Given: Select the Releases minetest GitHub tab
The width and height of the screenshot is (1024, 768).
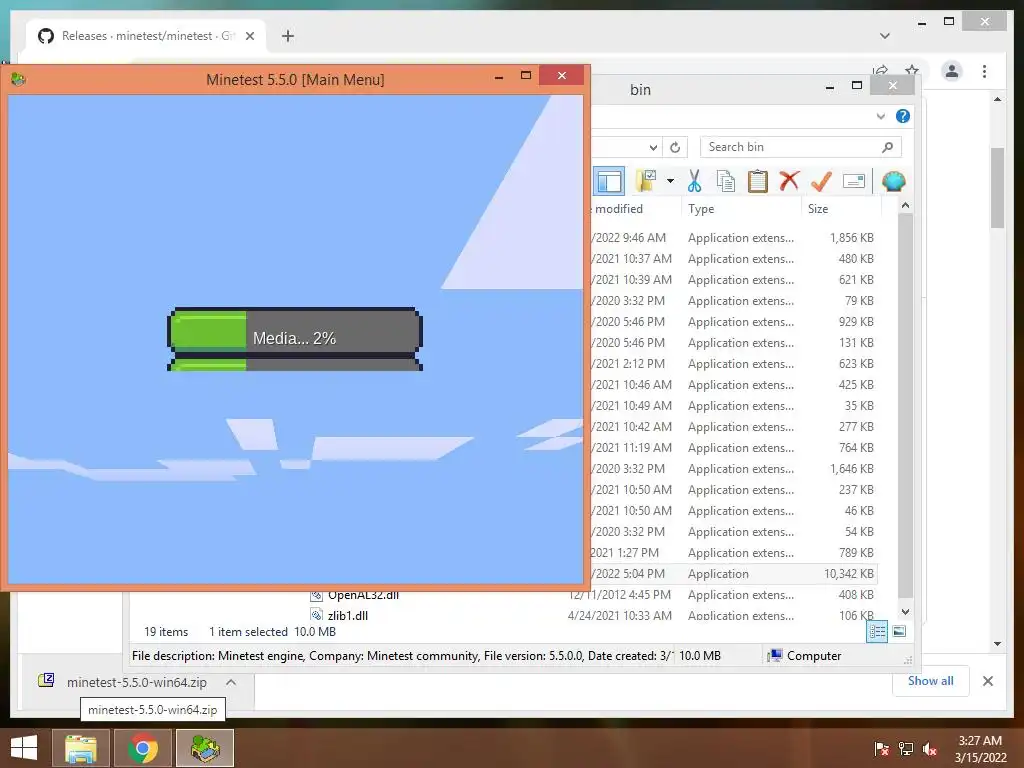Looking at the screenshot, I should pos(146,36).
